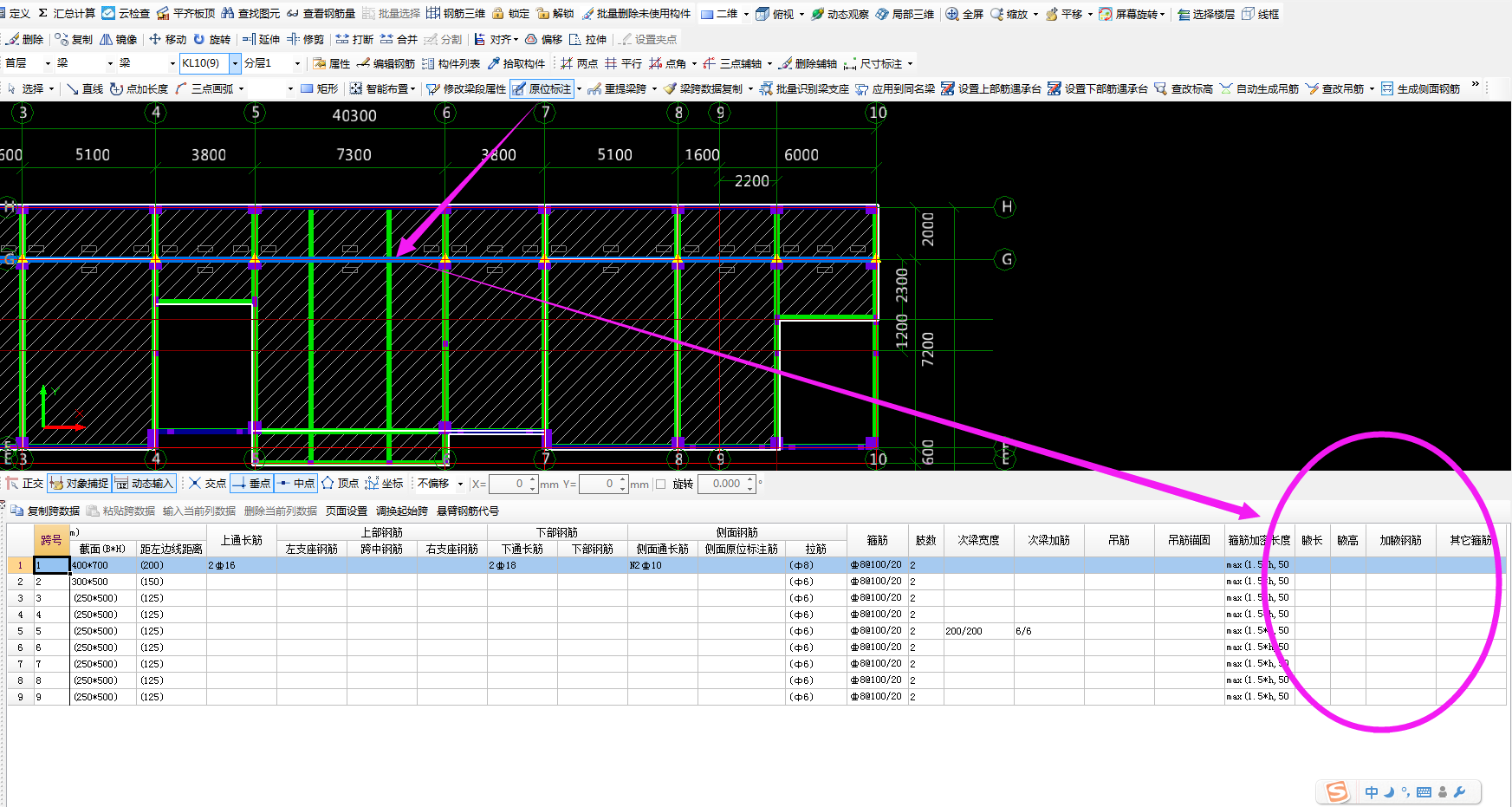Select the 旋转 rotate tool in edit toolbar

(x=212, y=39)
